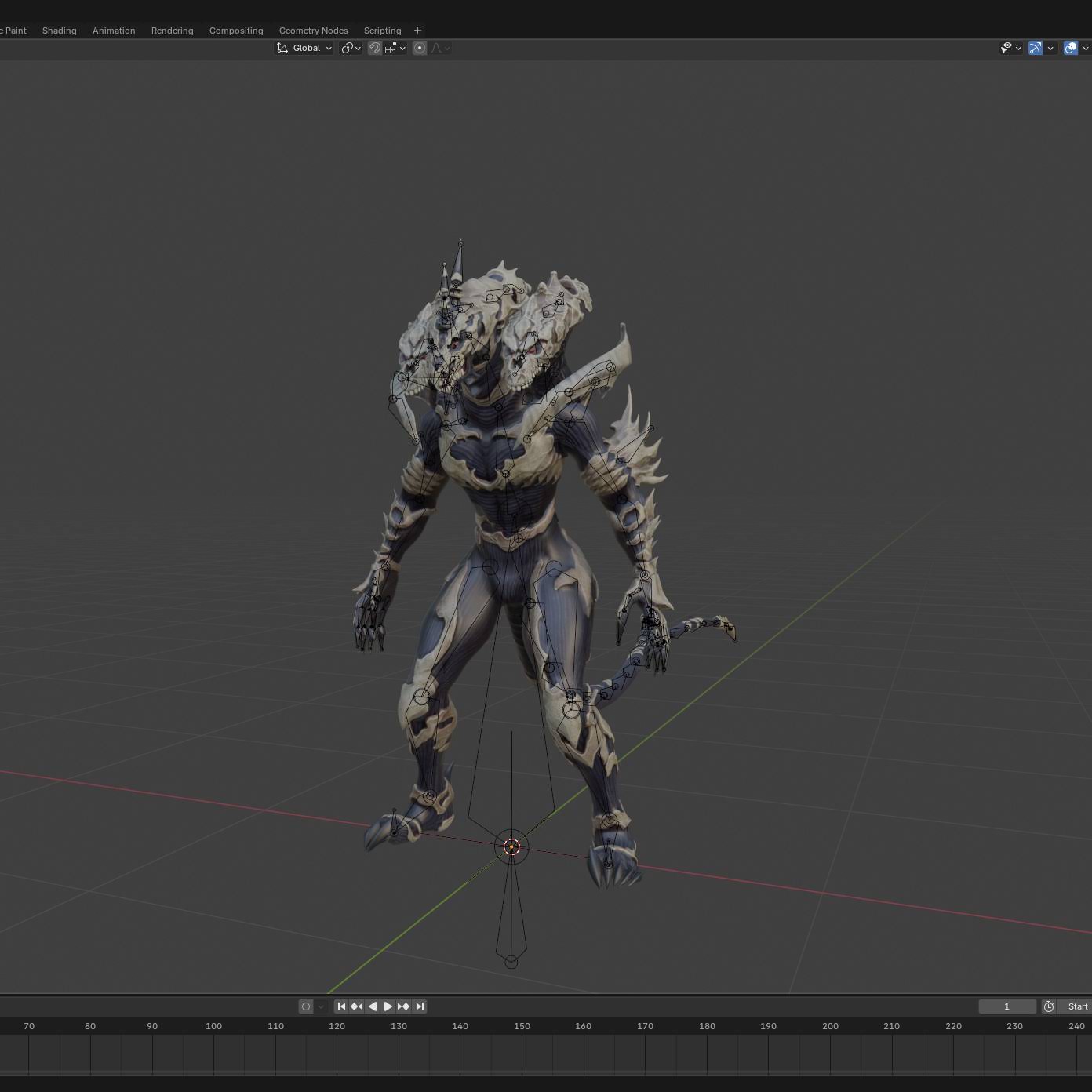Jump to next keyframe
The height and width of the screenshot is (1092, 1092).
pyautogui.click(x=404, y=1006)
